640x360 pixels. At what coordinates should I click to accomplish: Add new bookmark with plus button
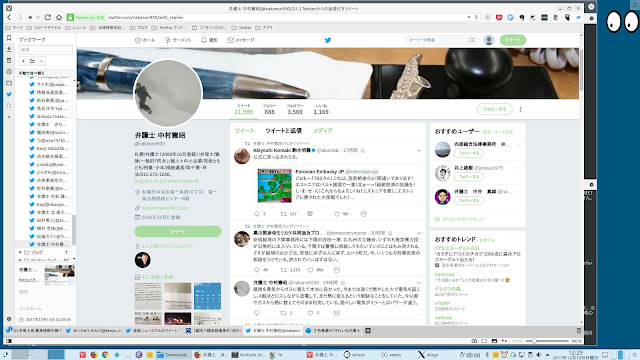point(23,61)
